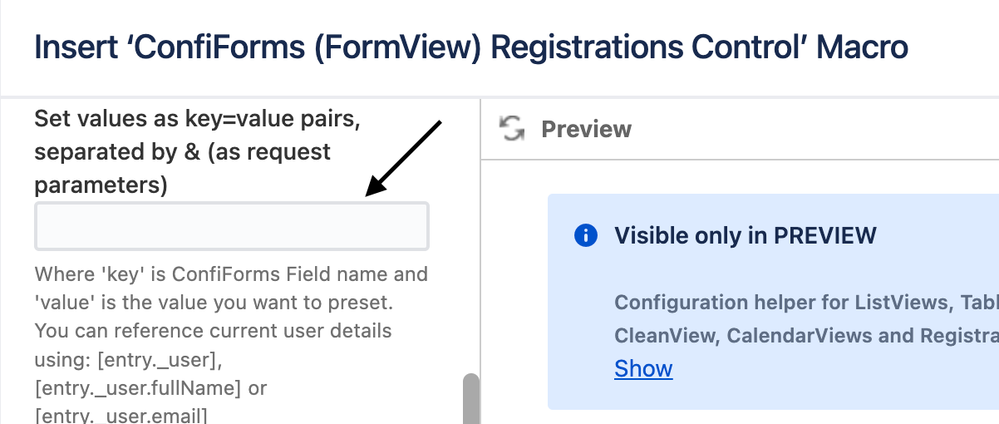
Task: Click the 'separated by & (as request' label line
Action: 182,152
